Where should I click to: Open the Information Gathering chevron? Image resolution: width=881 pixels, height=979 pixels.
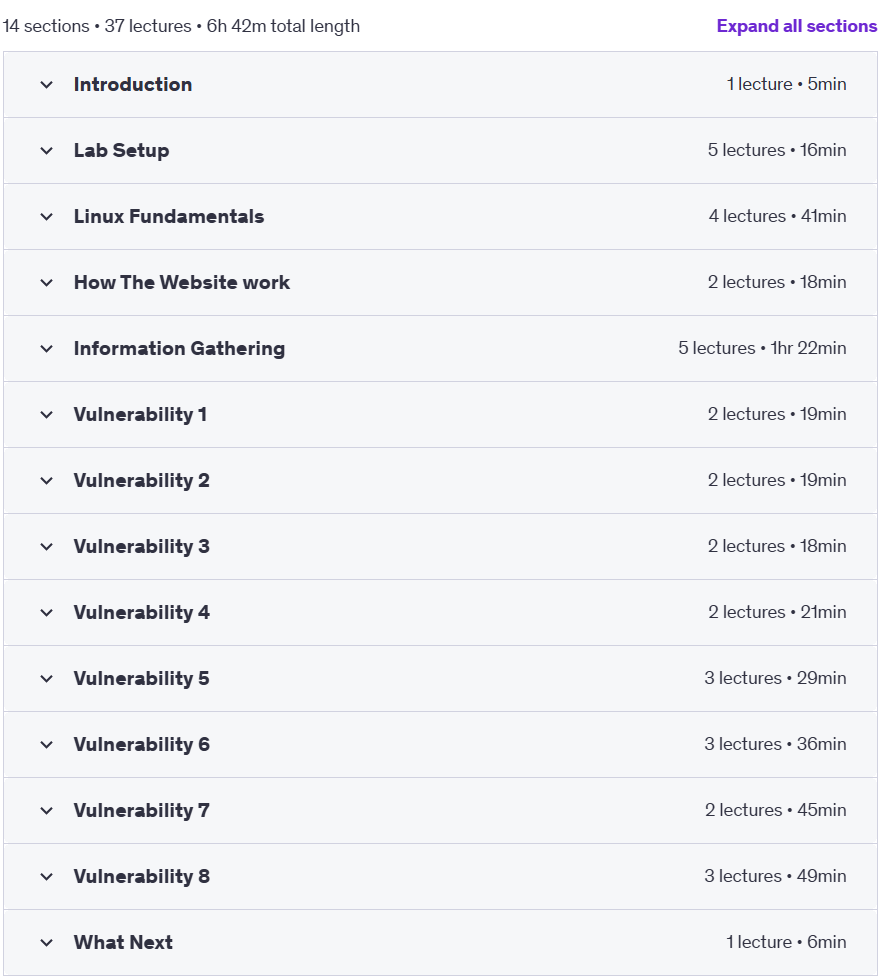(46, 349)
